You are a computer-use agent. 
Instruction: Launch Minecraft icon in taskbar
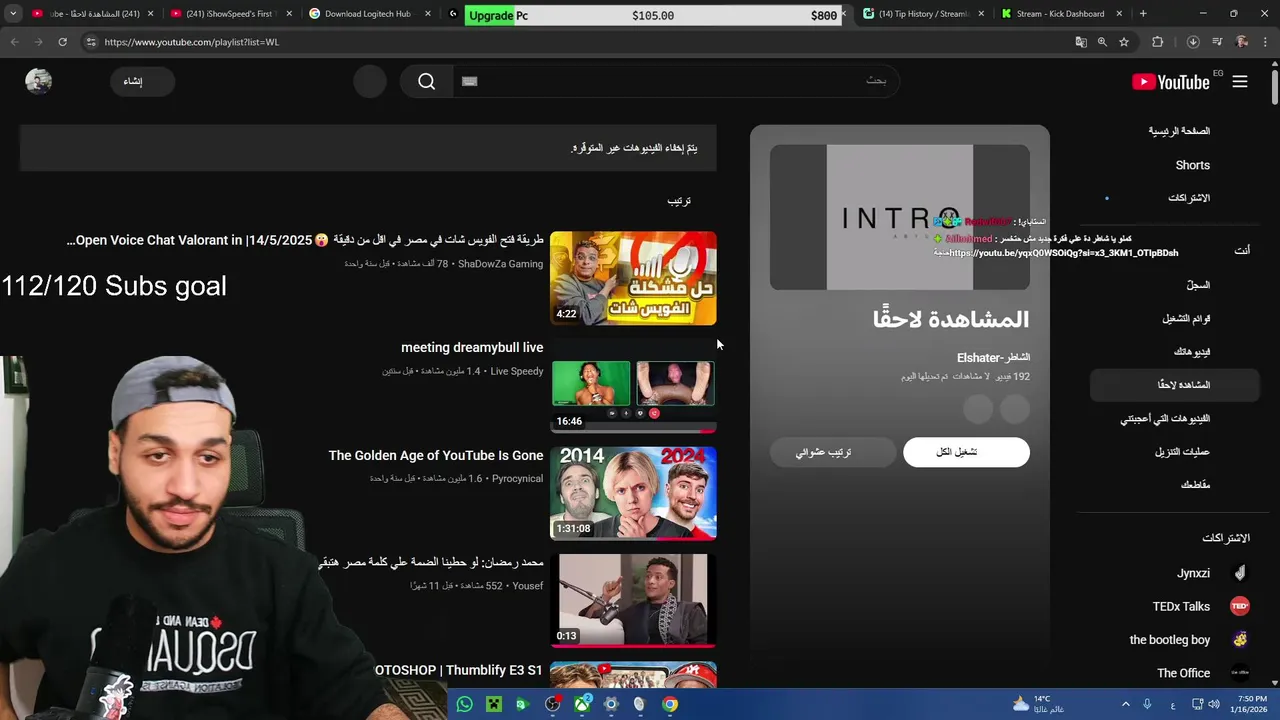pyautogui.click(x=493, y=704)
